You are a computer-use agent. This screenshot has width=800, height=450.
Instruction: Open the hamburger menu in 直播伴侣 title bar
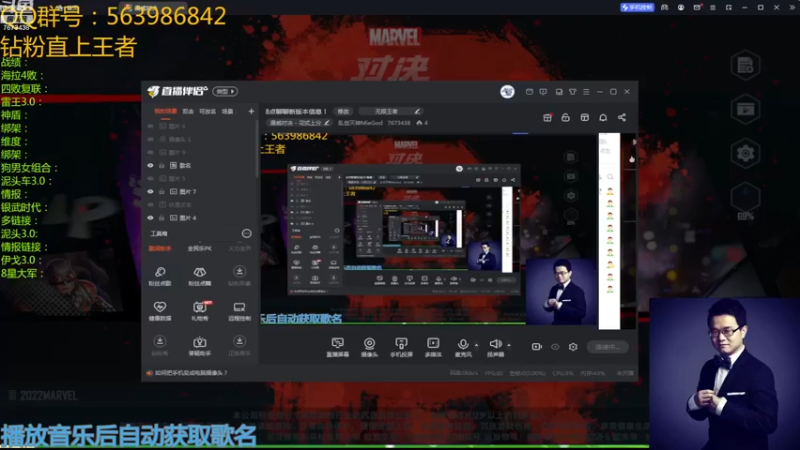tap(586, 92)
